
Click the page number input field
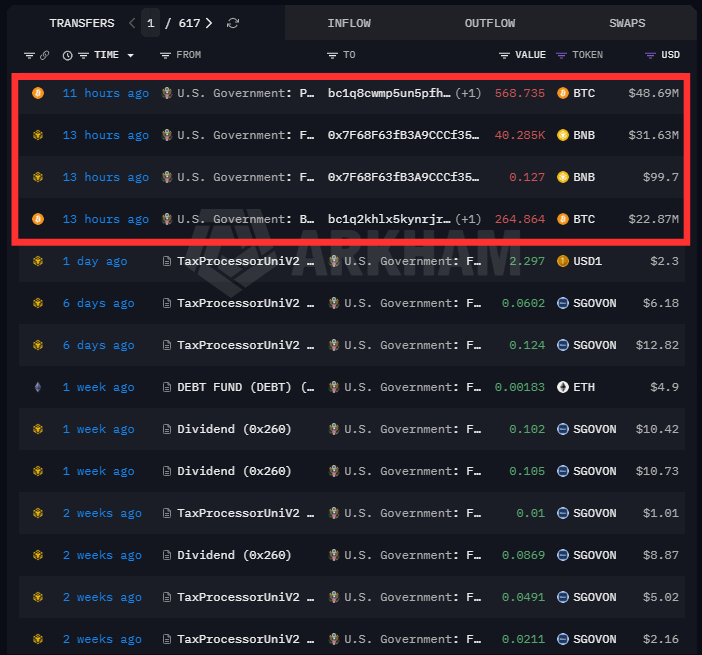[150, 23]
